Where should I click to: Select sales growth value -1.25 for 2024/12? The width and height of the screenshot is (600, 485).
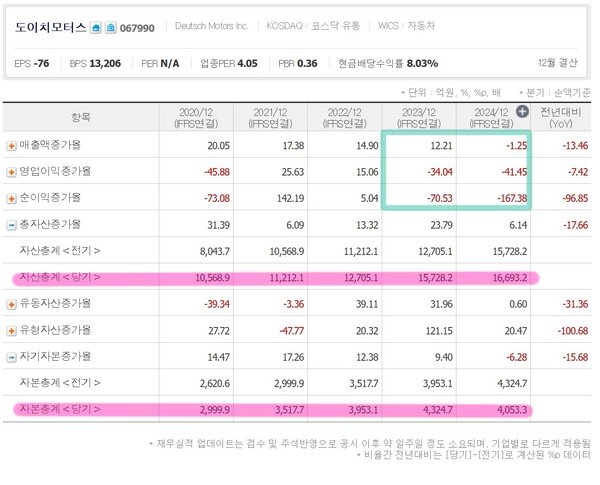coord(516,146)
